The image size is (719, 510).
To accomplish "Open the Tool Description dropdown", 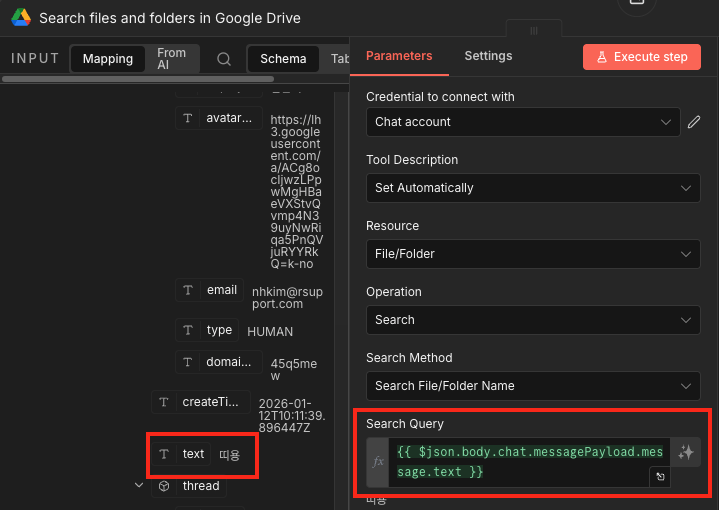I will pyautogui.click(x=533, y=188).
